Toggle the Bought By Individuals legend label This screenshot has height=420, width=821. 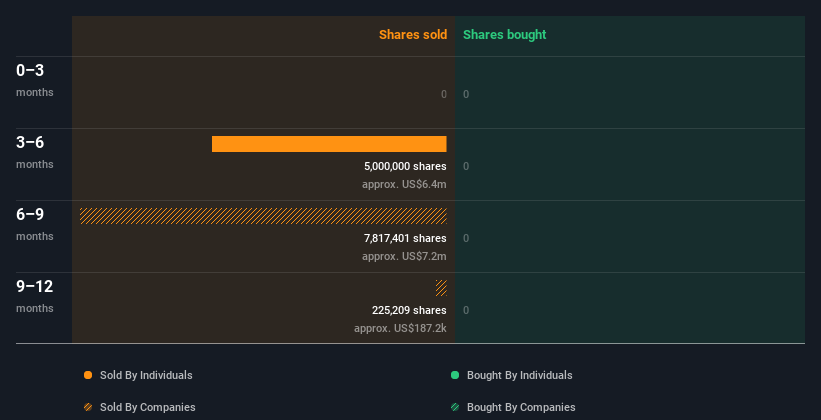[x=519, y=375]
